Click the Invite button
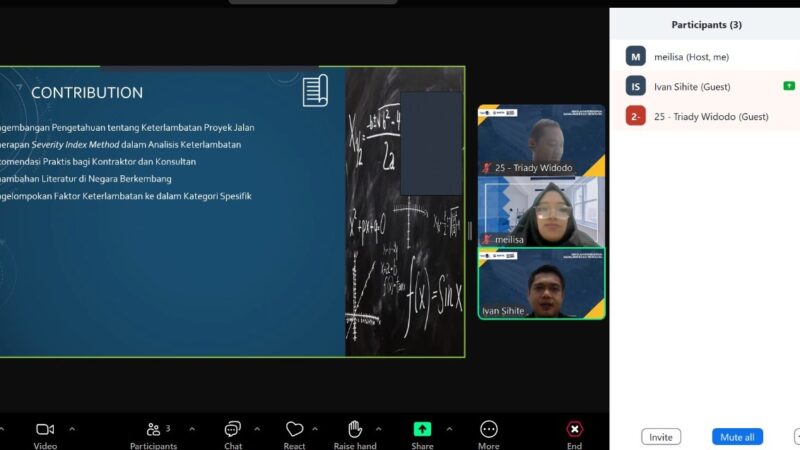The height and width of the screenshot is (450, 800). 661,437
